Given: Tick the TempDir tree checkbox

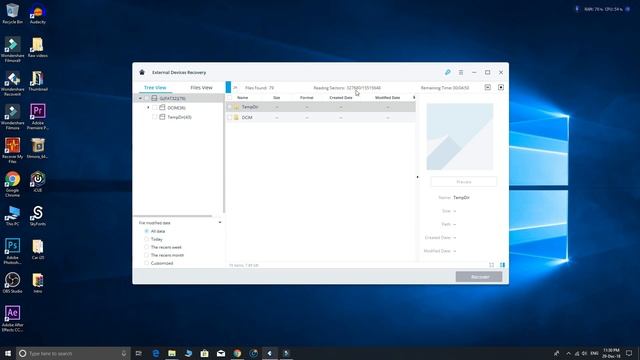Looking at the screenshot, I should click(x=155, y=117).
